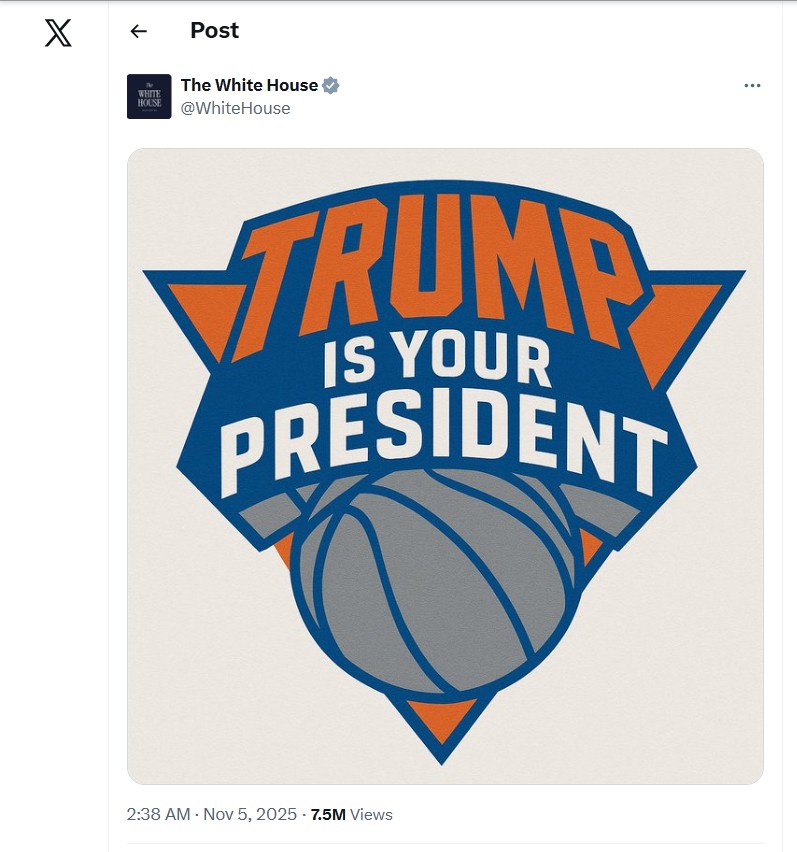The image size is (797, 852).
Task: Click the "2:38 AM" timestamp
Action: pyautogui.click(x=157, y=814)
